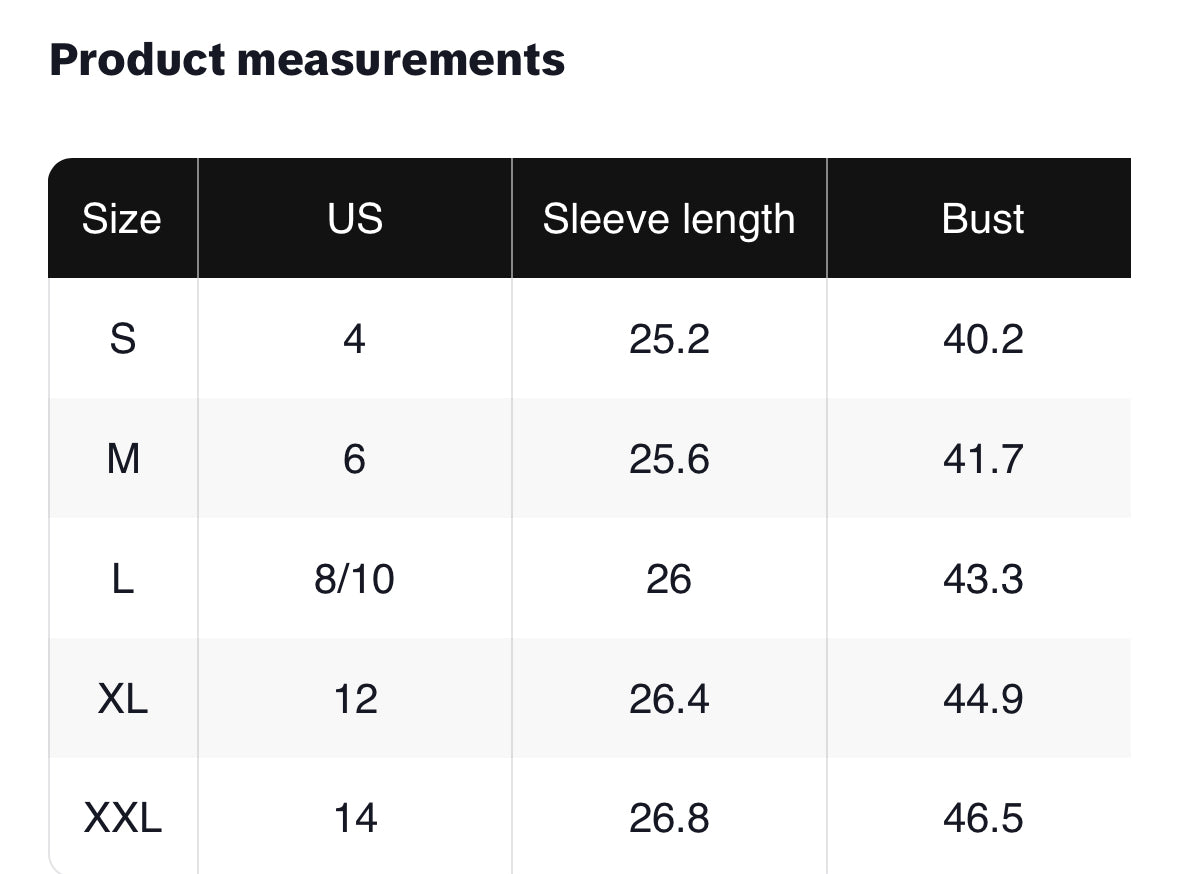Image resolution: width=1179 pixels, height=874 pixels.
Task: Select the Size column header
Action: point(122,219)
